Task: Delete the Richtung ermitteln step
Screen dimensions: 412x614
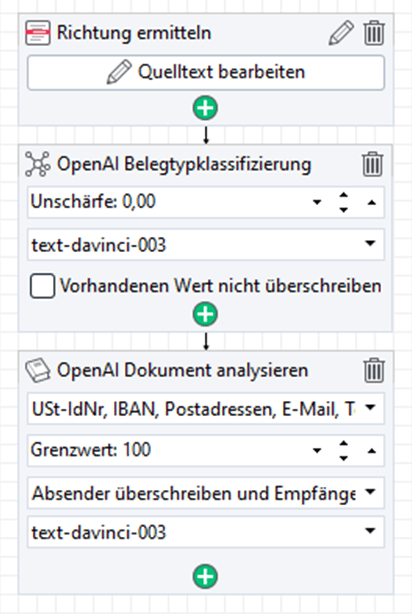Action: (374, 33)
